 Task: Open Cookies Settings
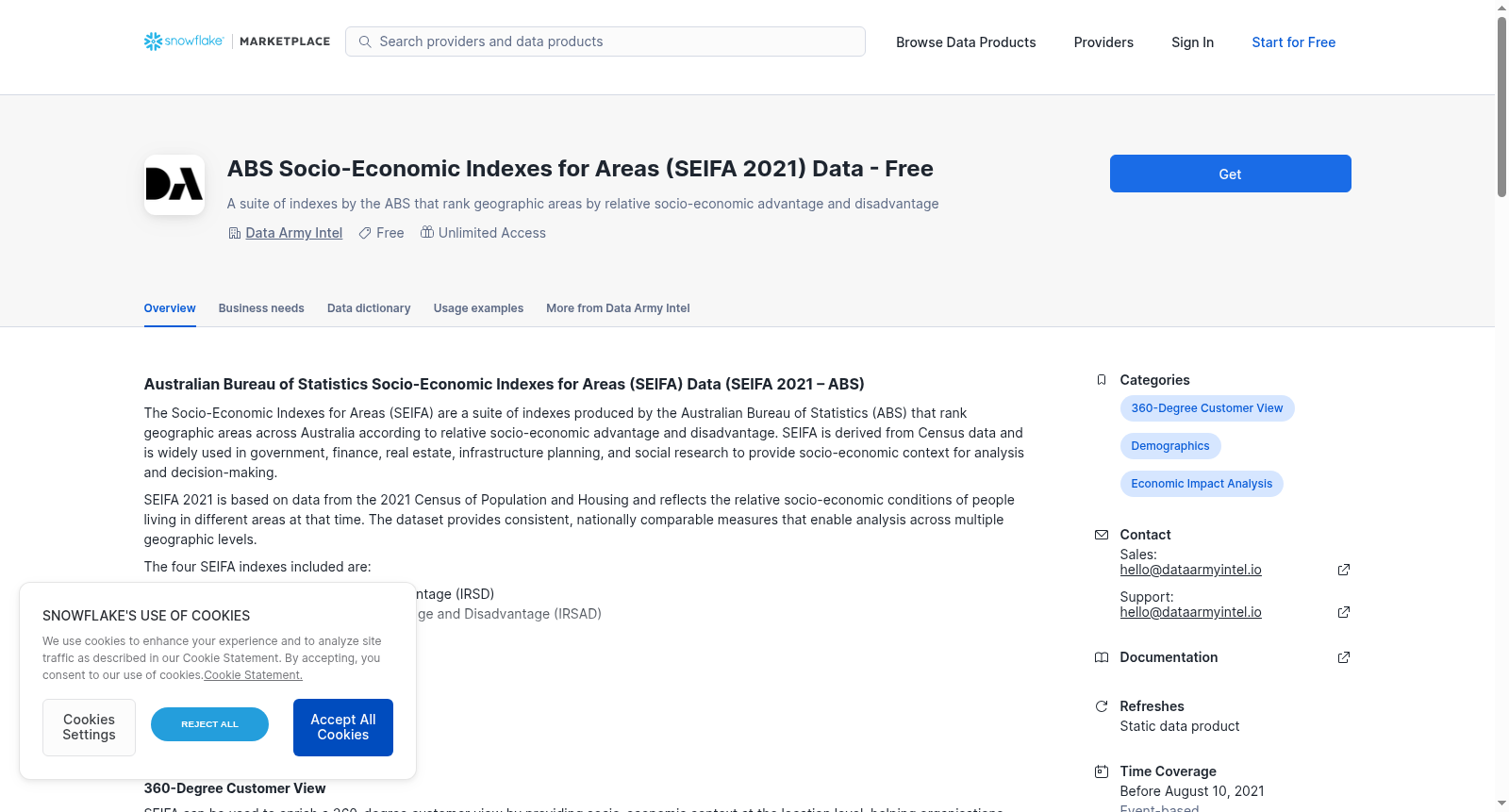click(89, 727)
